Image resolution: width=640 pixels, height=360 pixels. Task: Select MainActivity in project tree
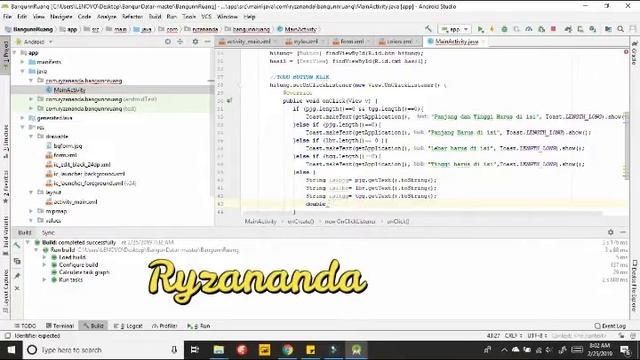click(69, 90)
